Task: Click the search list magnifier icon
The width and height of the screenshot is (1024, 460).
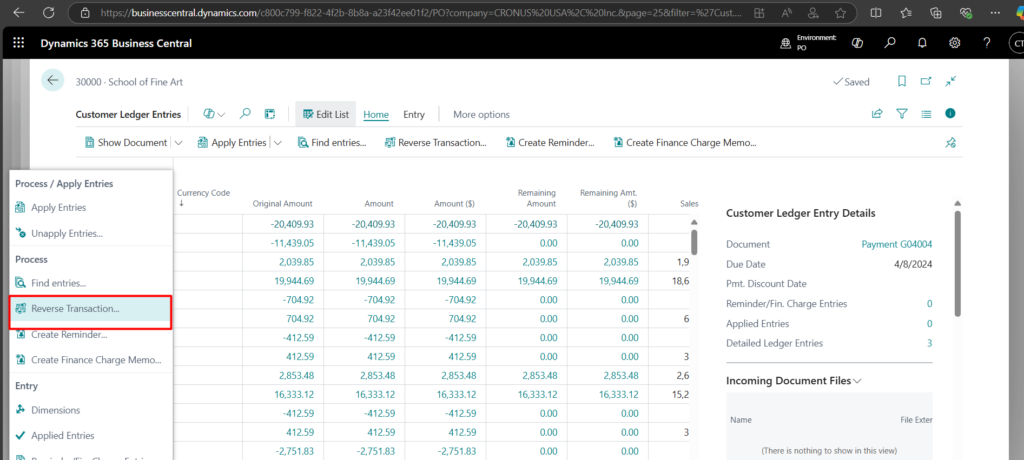Action: (245, 114)
